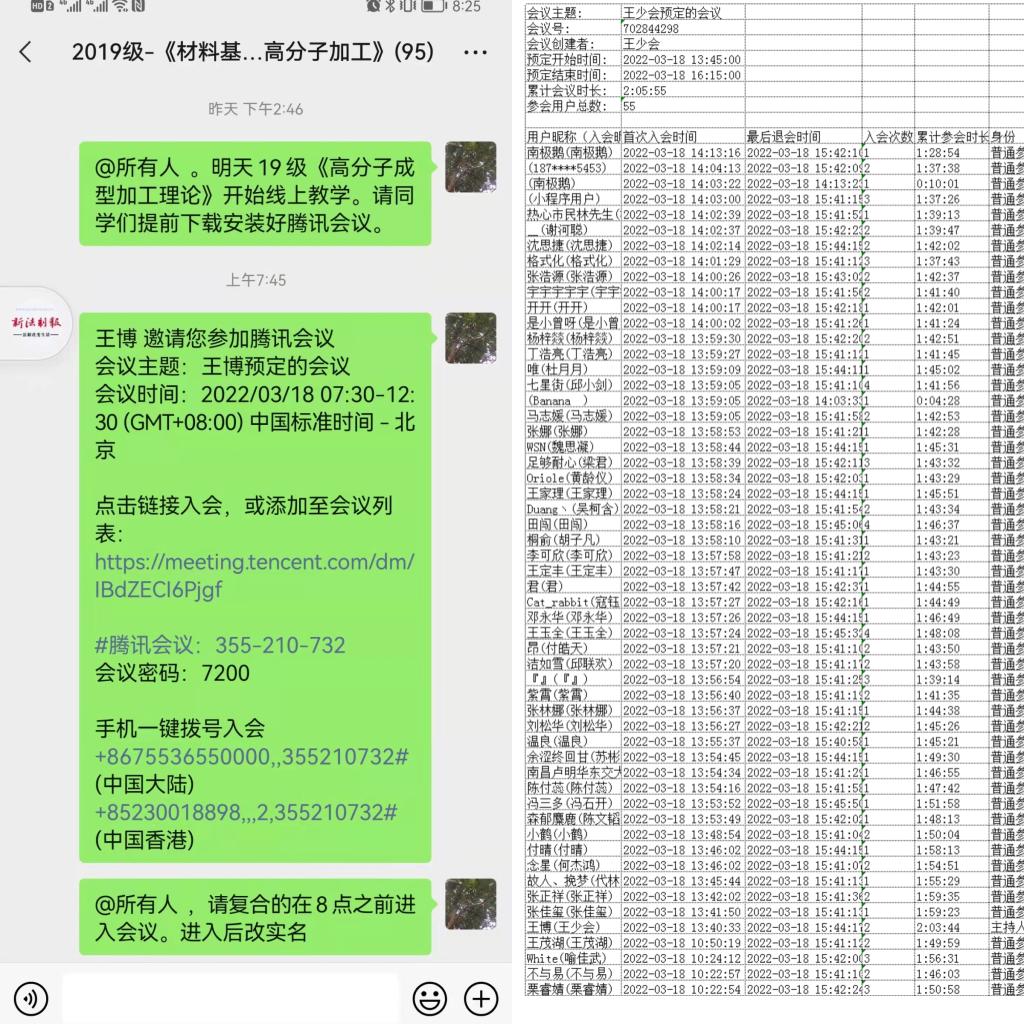Tap the Bluetooth icon in the status bar
The width and height of the screenshot is (1024, 1024).
(x=390, y=7)
